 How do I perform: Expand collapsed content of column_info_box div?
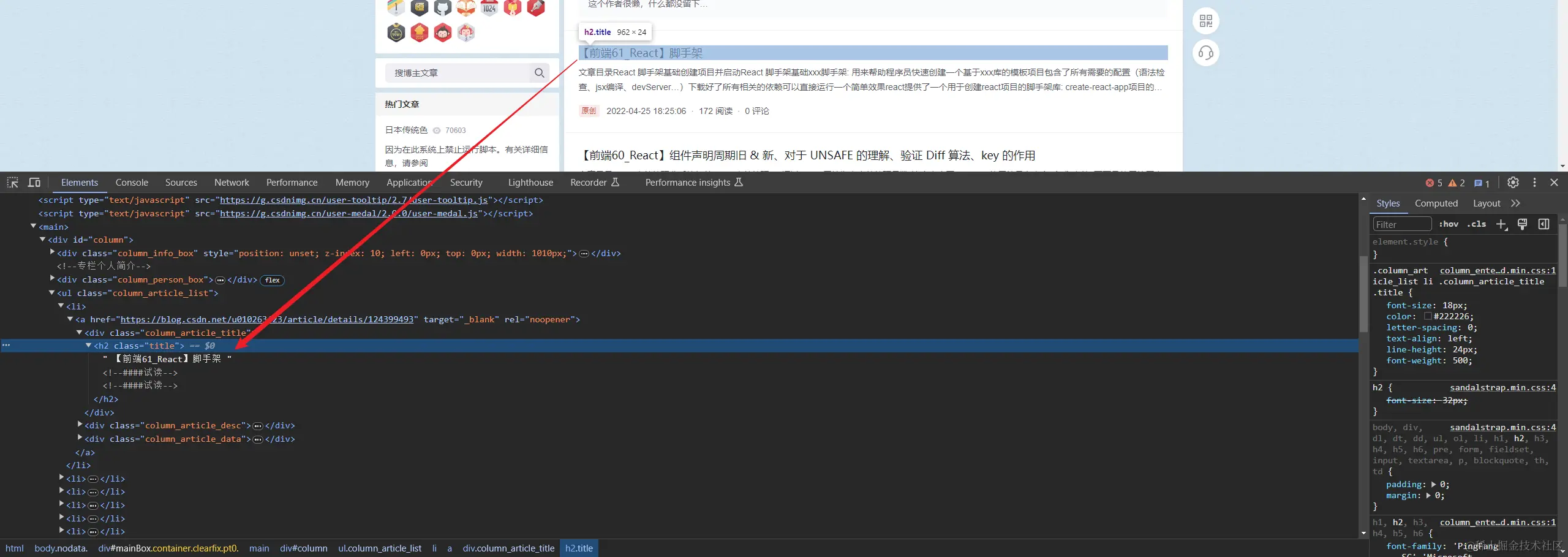click(x=584, y=254)
